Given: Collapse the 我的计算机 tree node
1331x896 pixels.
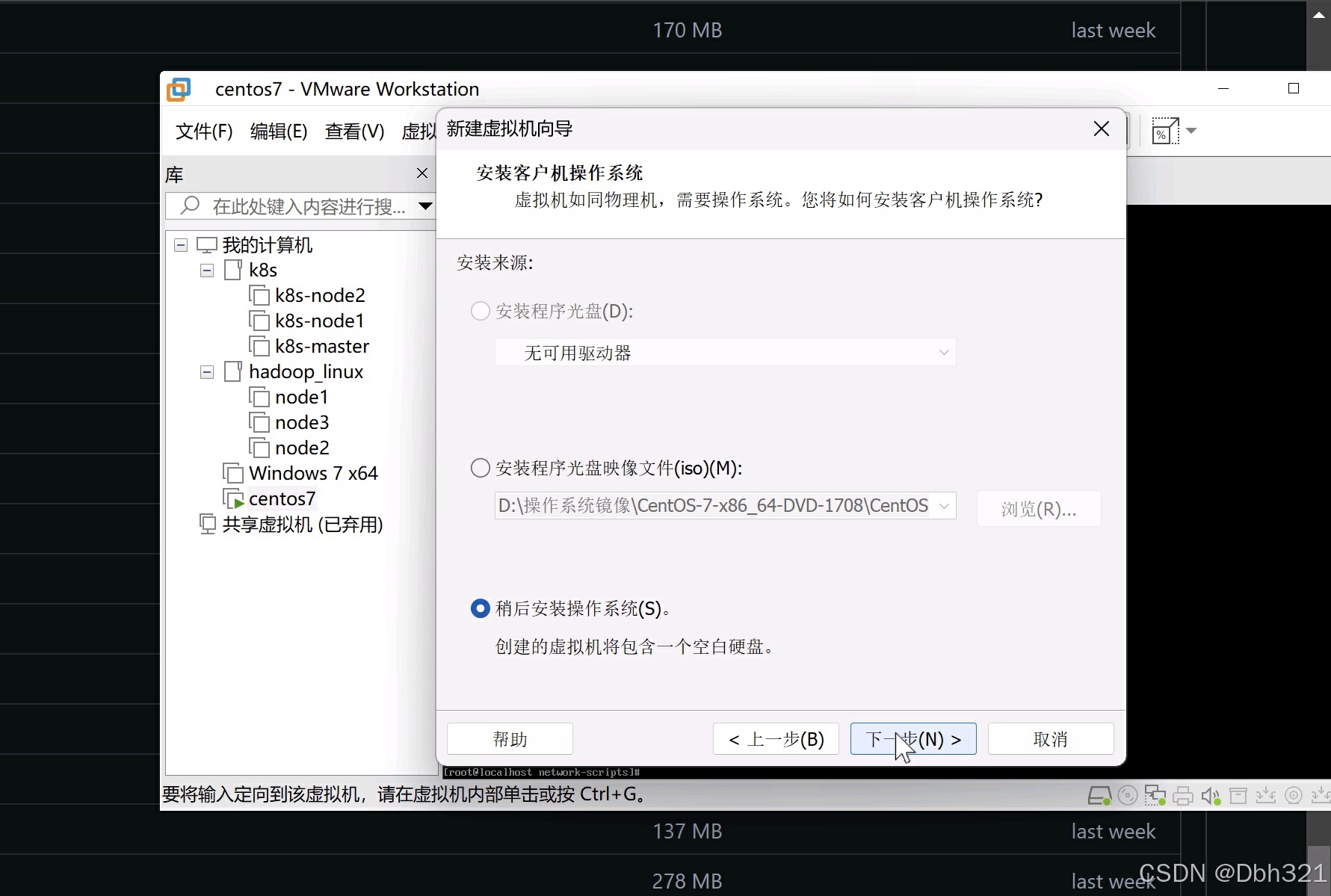Looking at the screenshot, I should click(181, 245).
